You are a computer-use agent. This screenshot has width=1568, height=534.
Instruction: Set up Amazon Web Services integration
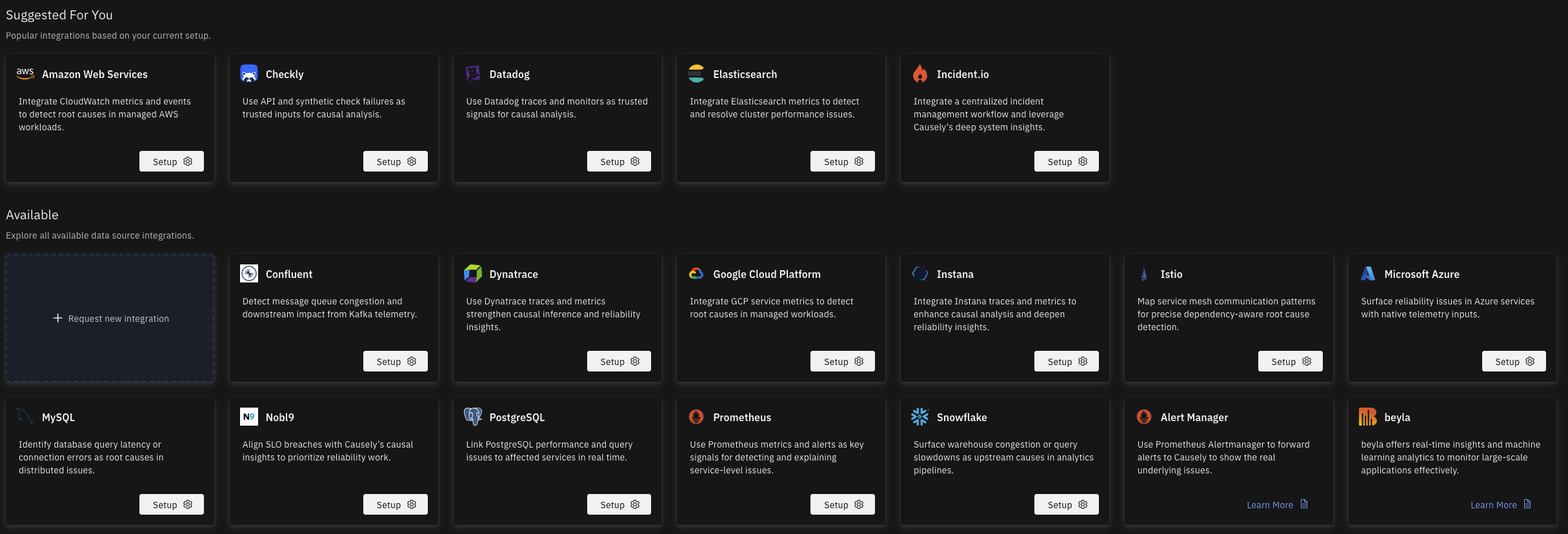[172, 161]
